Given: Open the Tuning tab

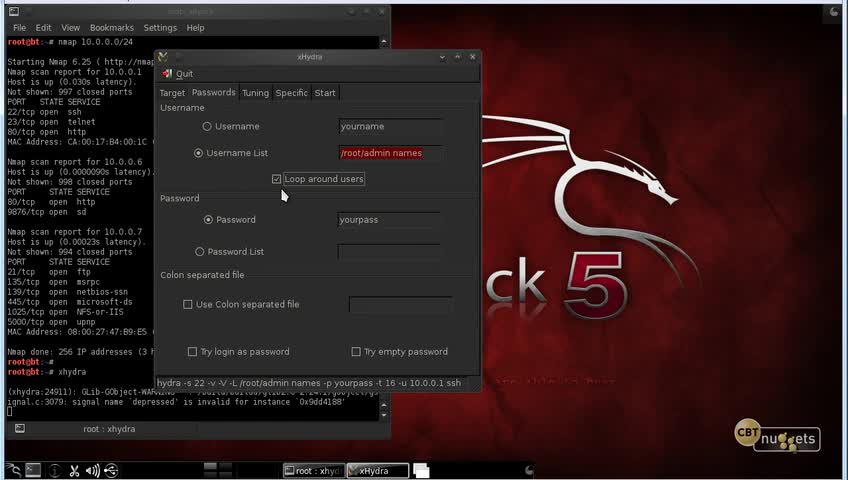Looking at the screenshot, I should point(255,93).
